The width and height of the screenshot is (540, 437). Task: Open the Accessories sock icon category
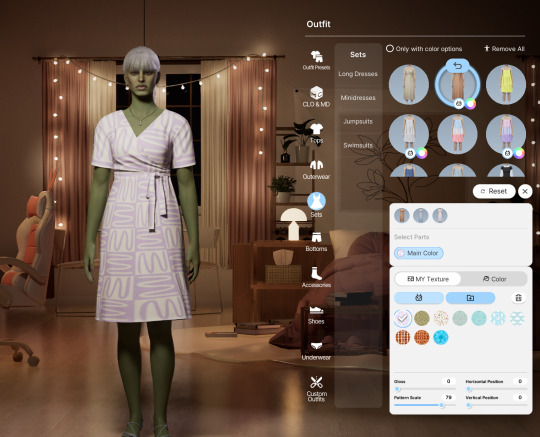pos(316,277)
